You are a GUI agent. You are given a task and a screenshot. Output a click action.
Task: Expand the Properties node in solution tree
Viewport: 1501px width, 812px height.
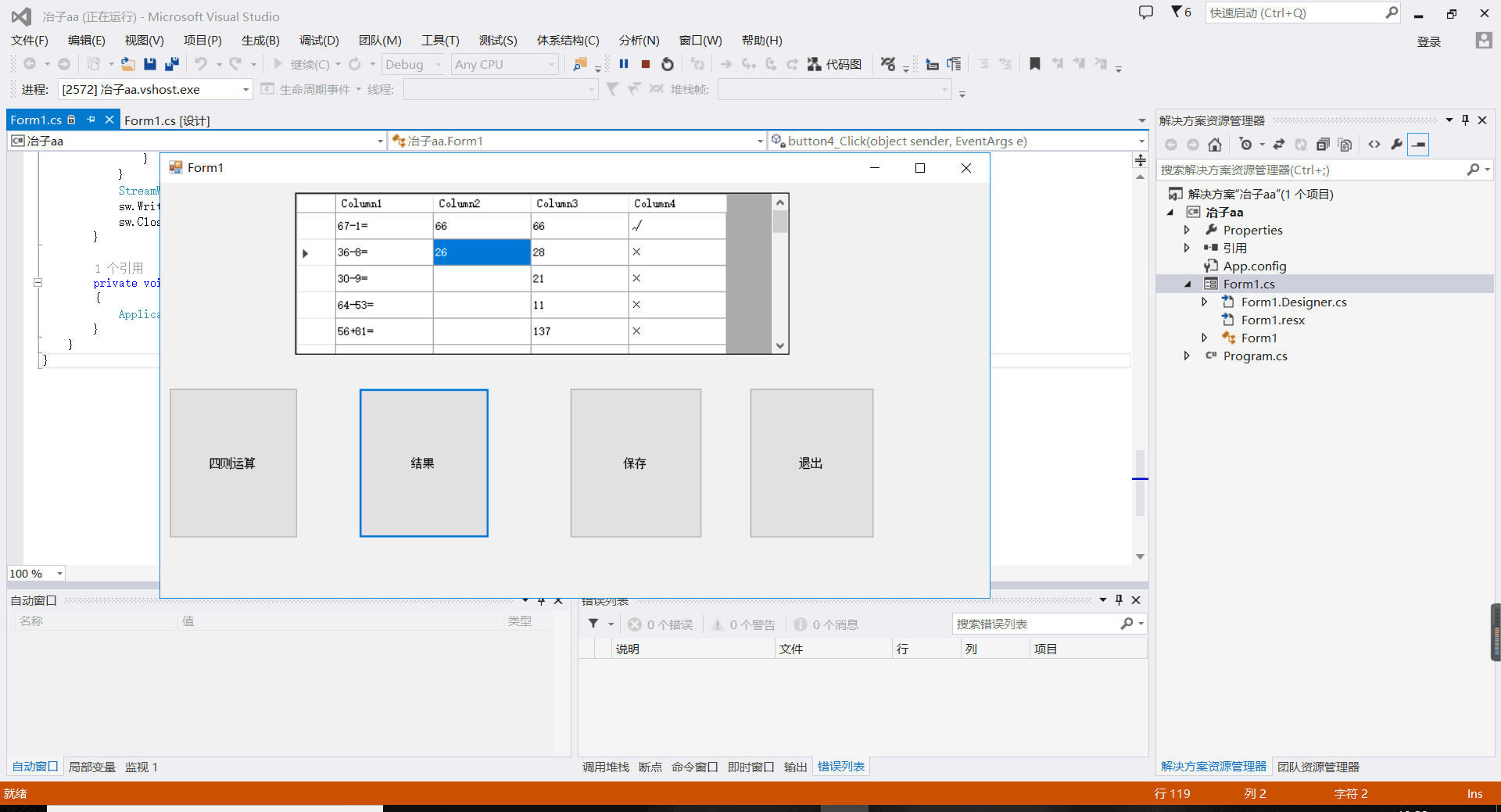[1187, 230]
